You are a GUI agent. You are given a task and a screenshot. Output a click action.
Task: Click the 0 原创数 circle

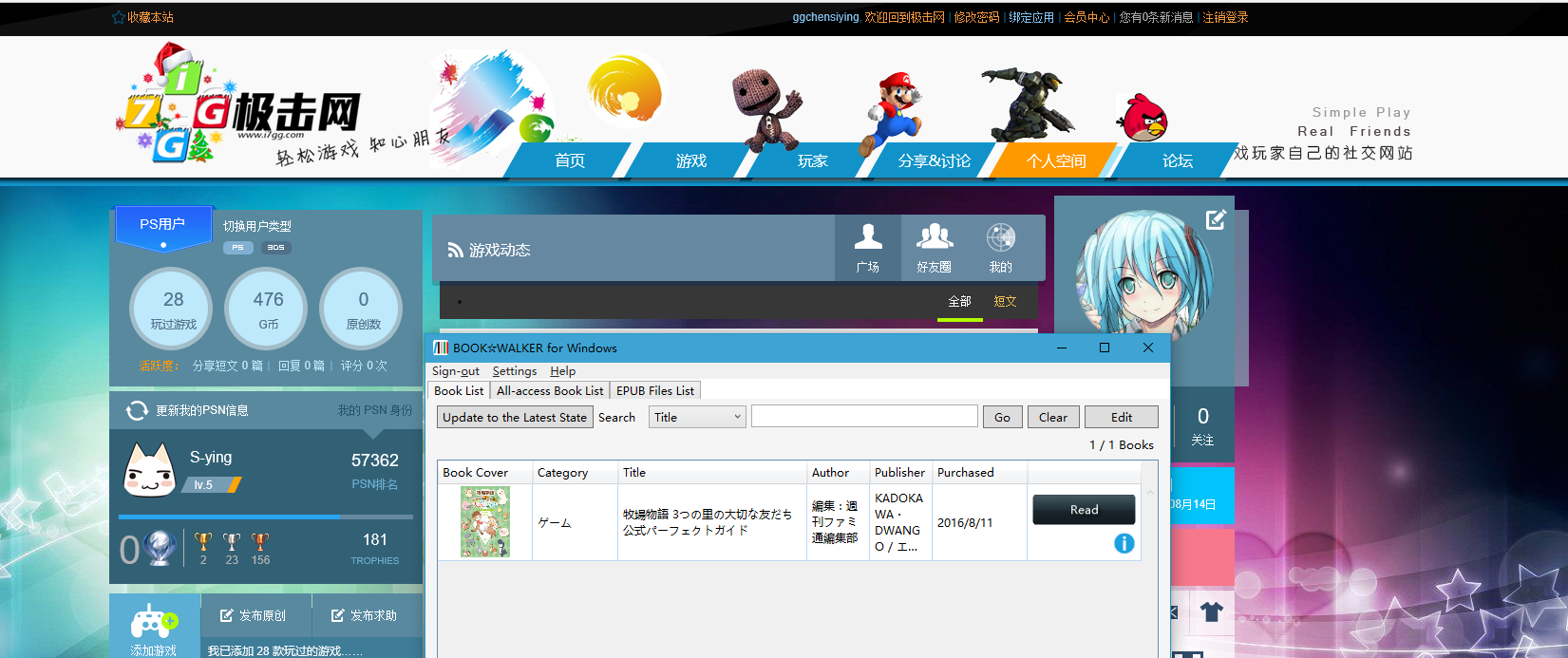[363, 309]
